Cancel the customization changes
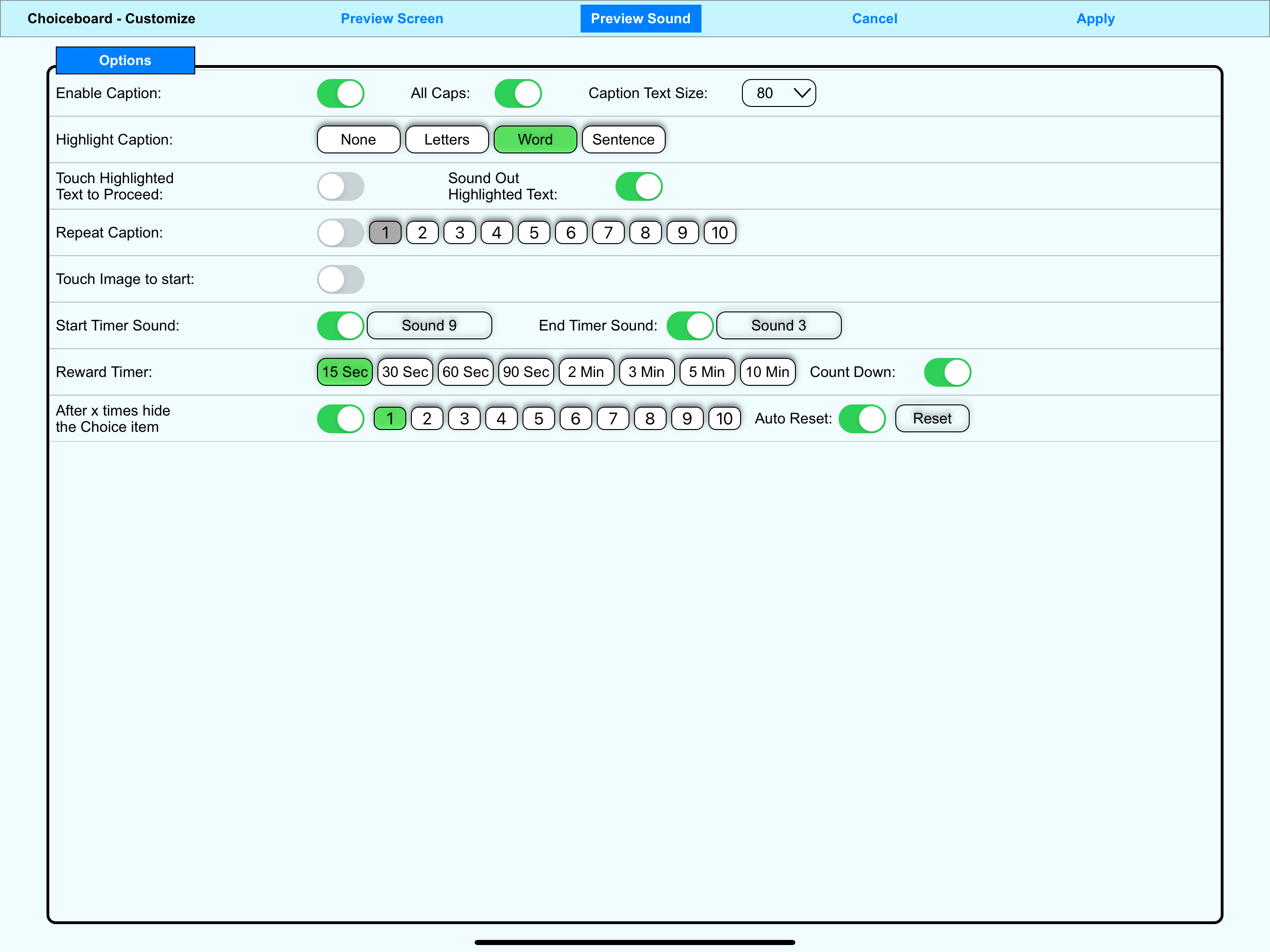The height and width of the screenshot is (952, 1270). (x=874, y=19)
